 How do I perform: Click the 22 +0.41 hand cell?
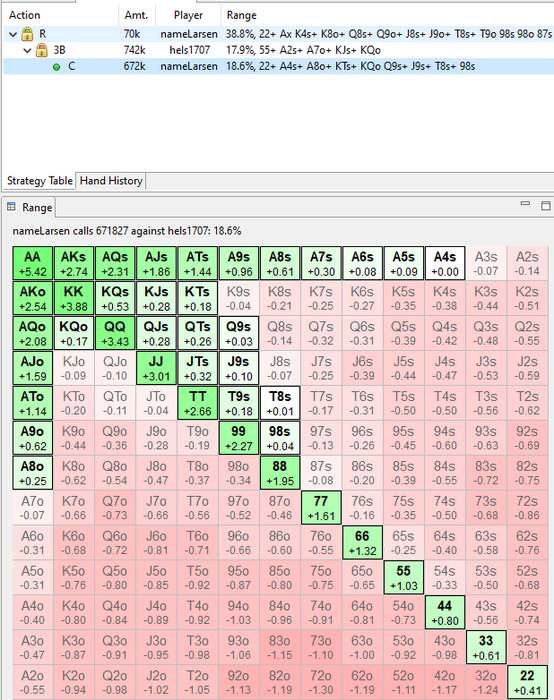coord(527,682)
